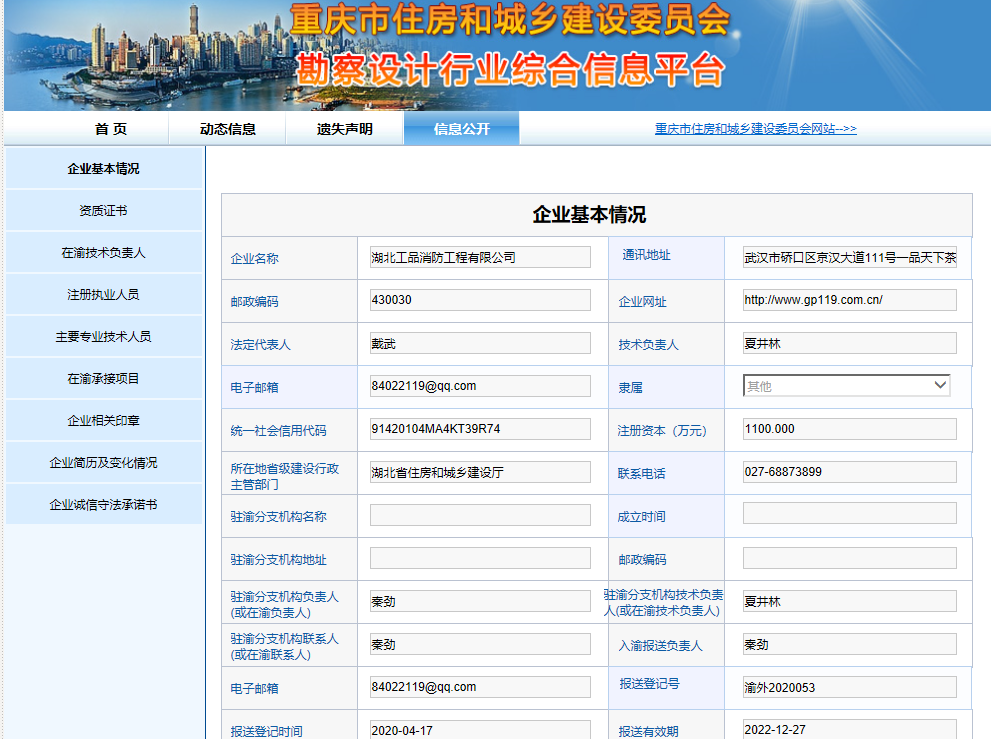The width and height of the screenshot is (991, 739).
Task: Click the upper 电子邮箱 input field
Action: 480,386
